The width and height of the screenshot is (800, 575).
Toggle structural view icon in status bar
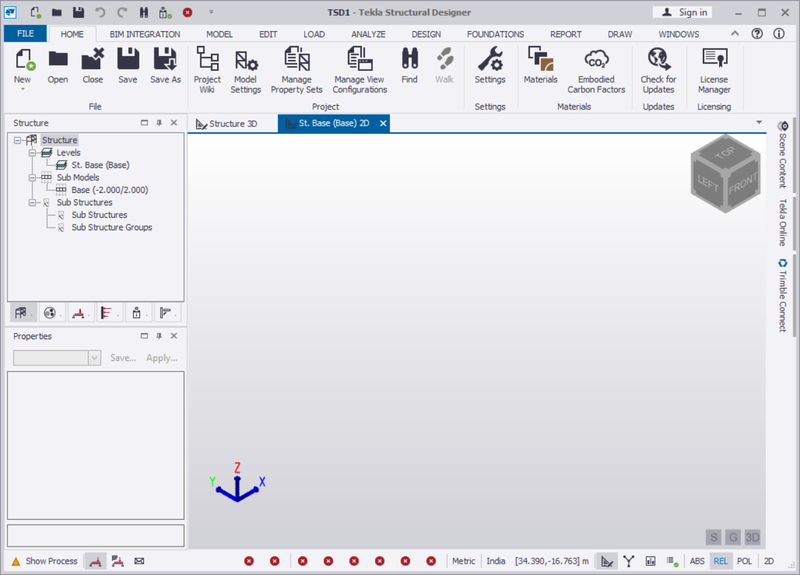coord(607,561)
